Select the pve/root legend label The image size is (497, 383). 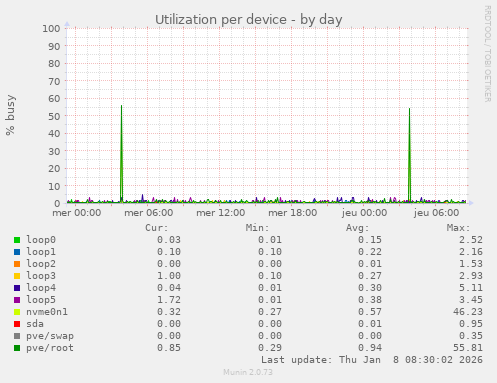[50, 348]
